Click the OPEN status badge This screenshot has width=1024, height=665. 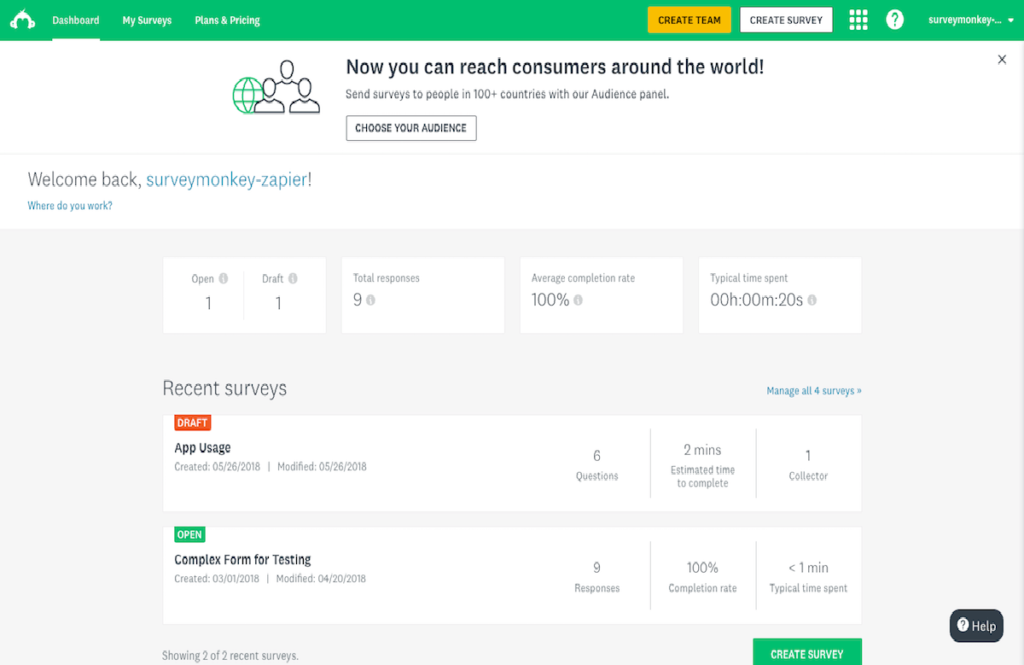click(x=189, y=534)
